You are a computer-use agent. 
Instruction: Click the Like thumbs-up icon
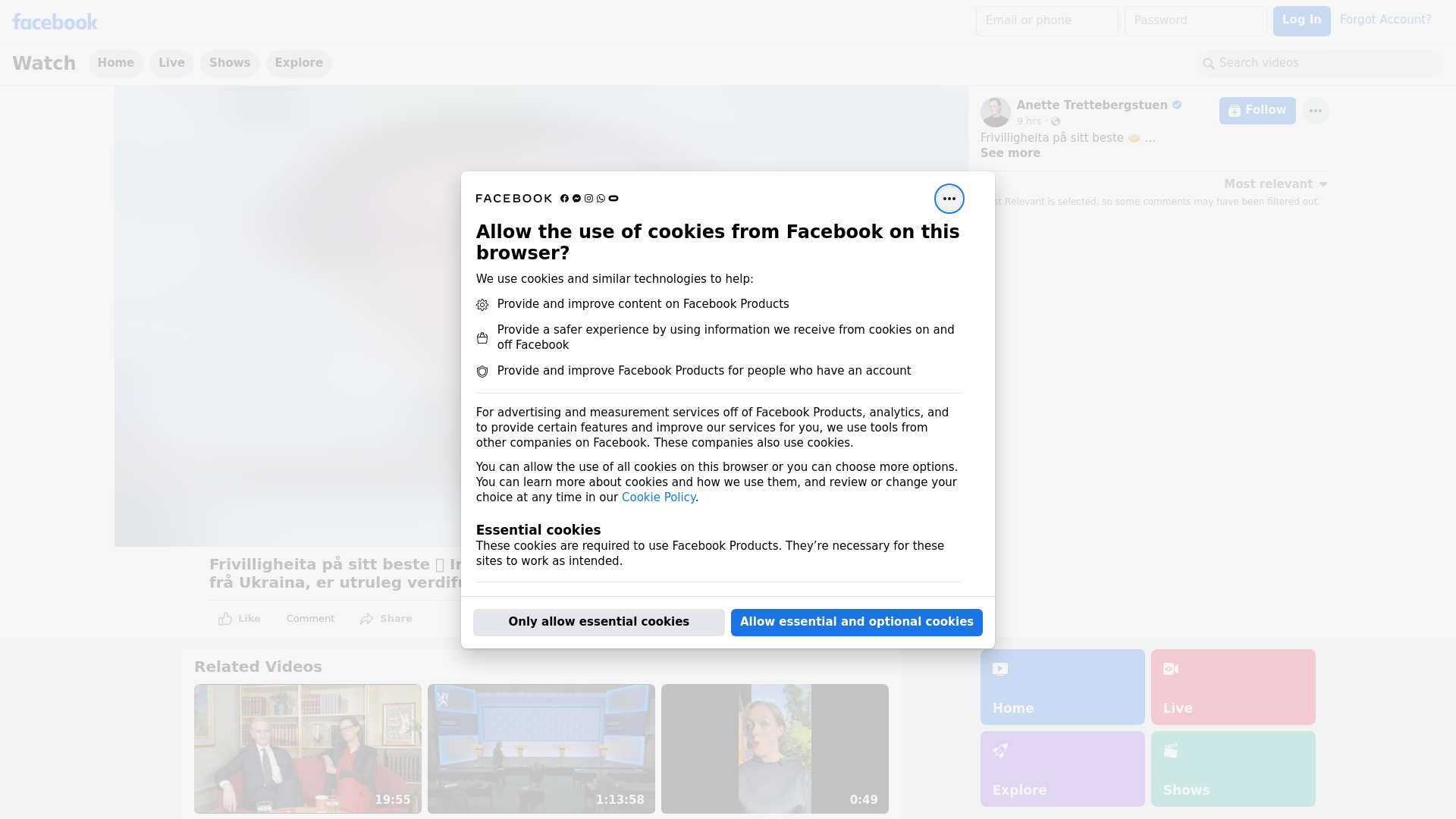225,619
